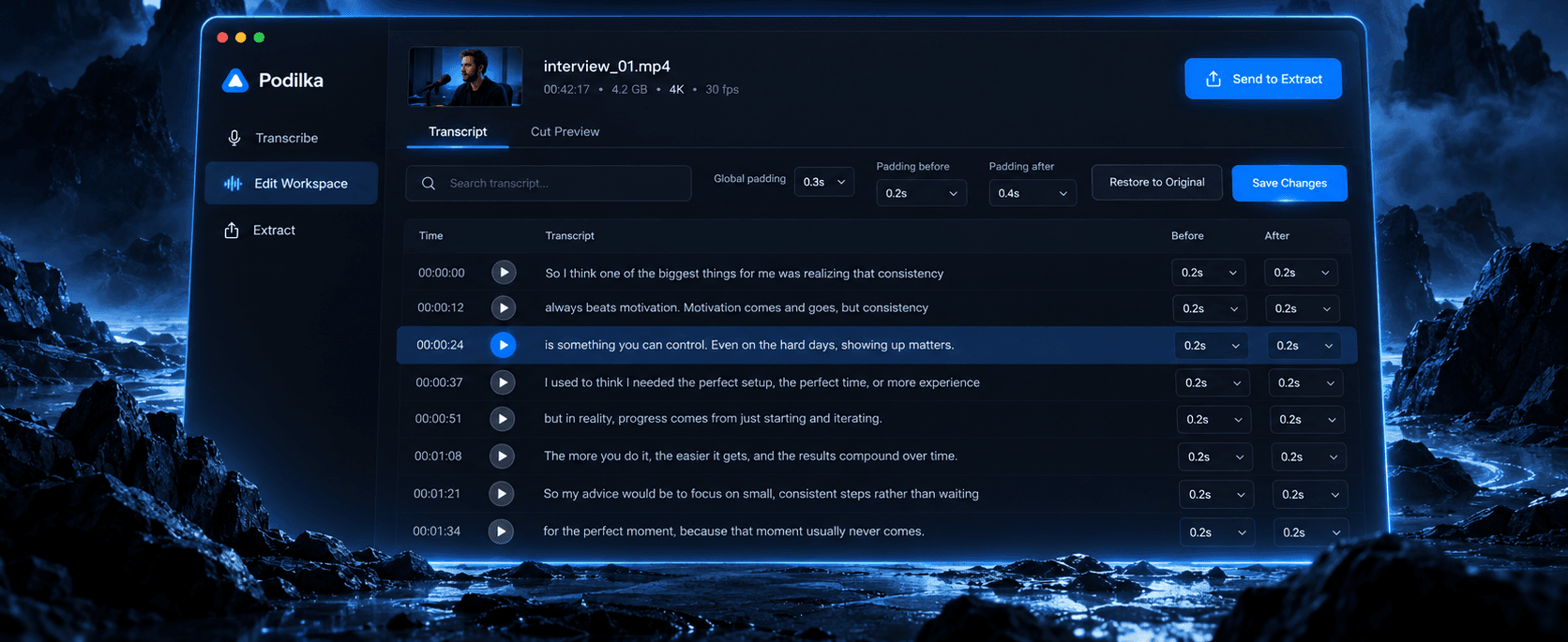Screen dimensions: 1568x642
Task: Click the Podilka triangle logo icon
Action: pos(235,81)
